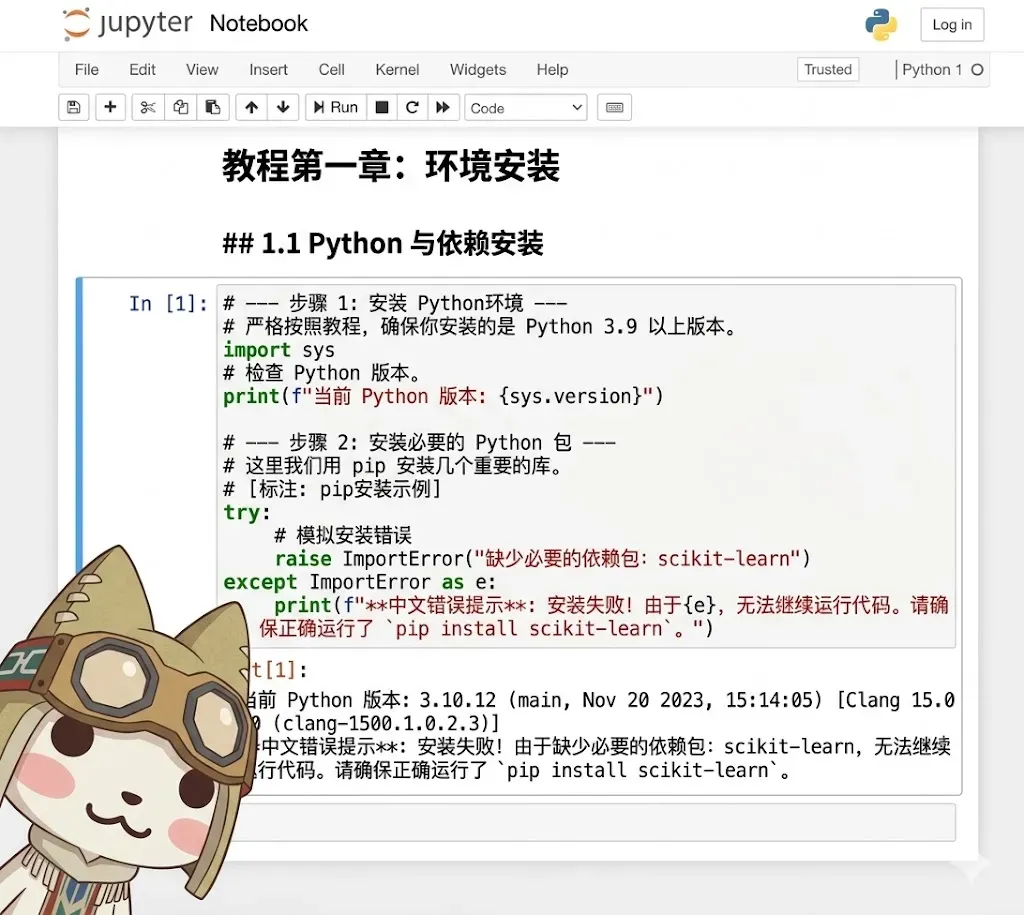
Task: Click subheading ## 1.1 Python 与依赖安装
Action: coord(383,244)
